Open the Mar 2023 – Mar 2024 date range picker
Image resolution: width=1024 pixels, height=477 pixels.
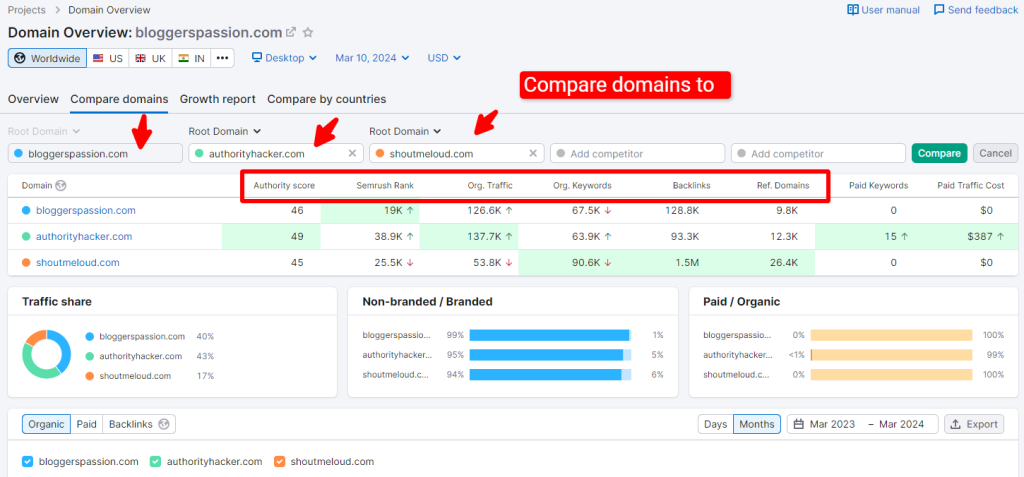pos(862,424)
